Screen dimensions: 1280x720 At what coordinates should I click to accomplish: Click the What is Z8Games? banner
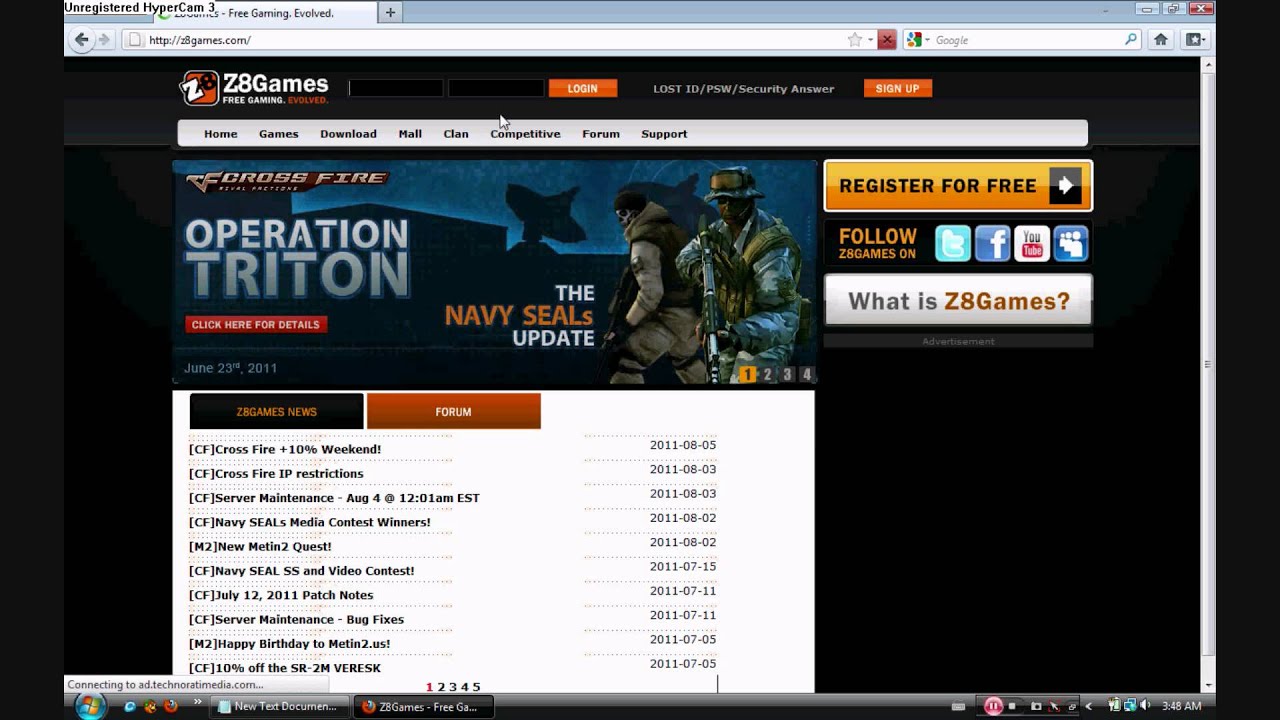coord(958,301)
